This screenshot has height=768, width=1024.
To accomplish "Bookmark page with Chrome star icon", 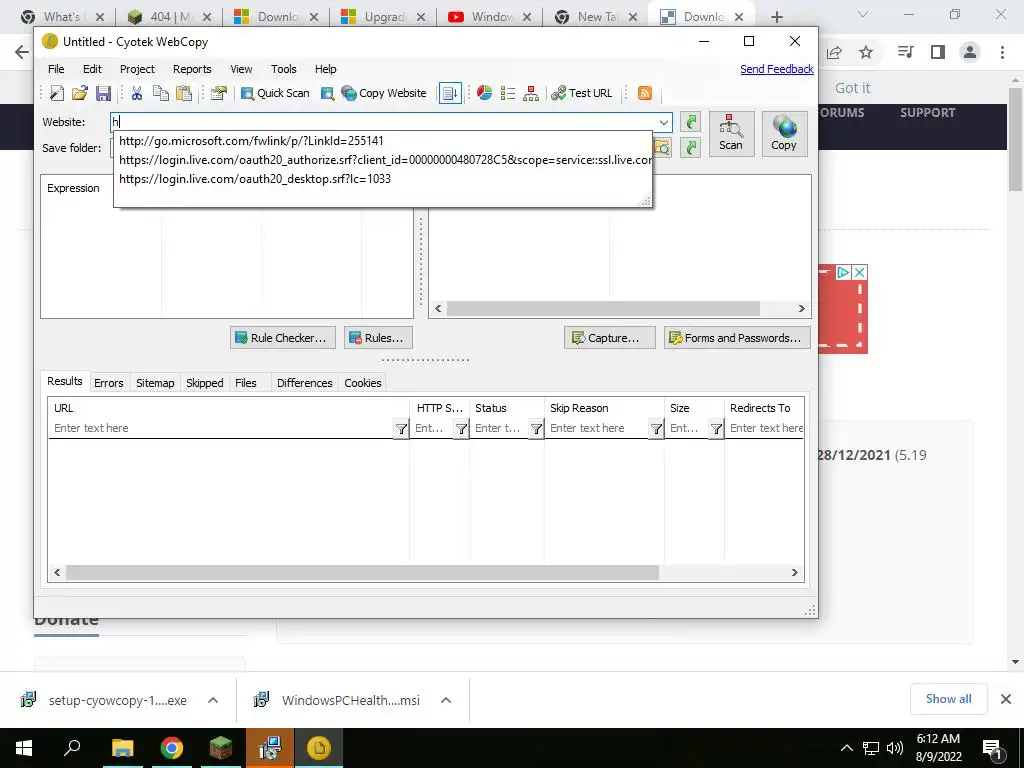I will click(866, 52).
